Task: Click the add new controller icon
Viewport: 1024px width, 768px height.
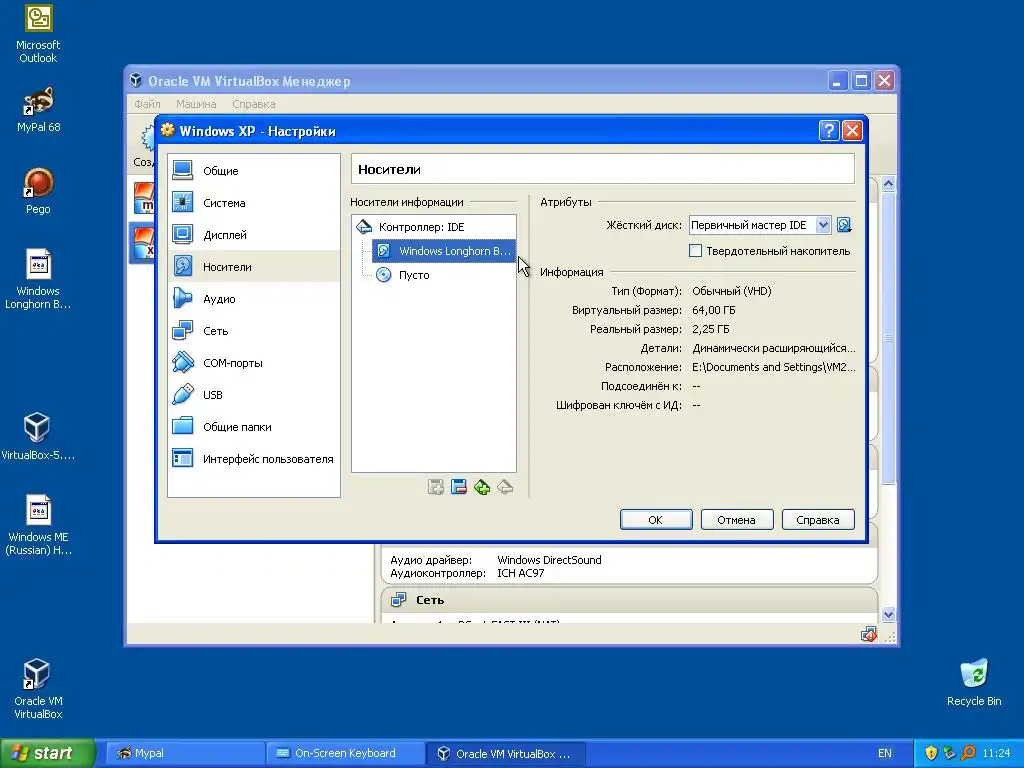Action: 436,487
